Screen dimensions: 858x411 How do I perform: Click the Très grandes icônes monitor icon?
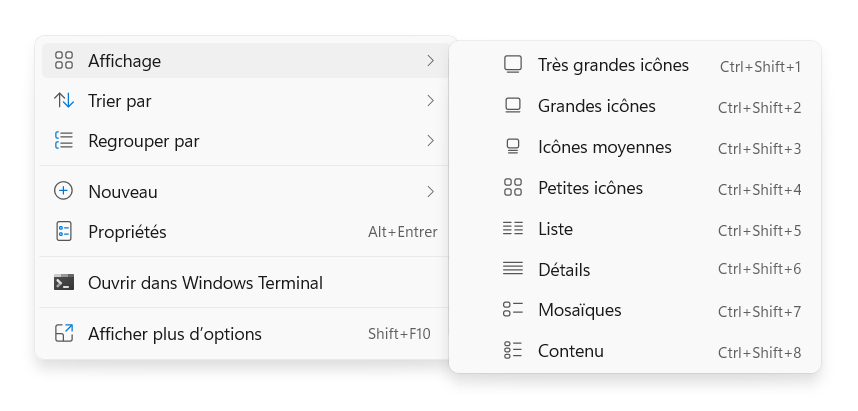pos(513,65)
